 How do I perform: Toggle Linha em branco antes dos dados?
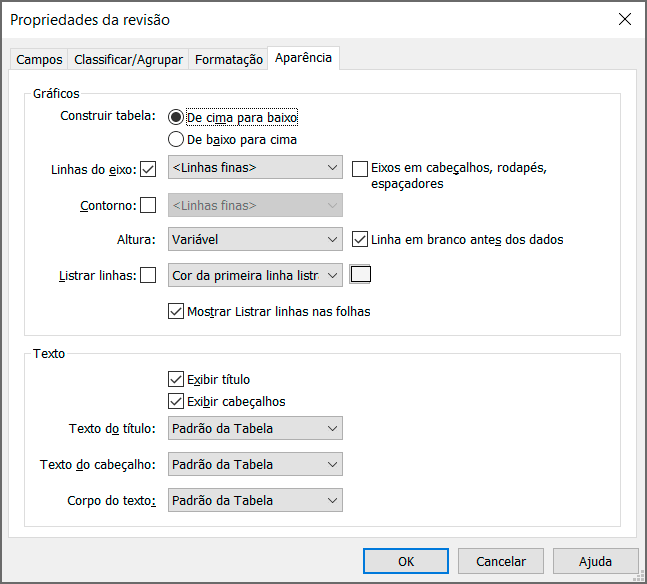tap(361, 239)
